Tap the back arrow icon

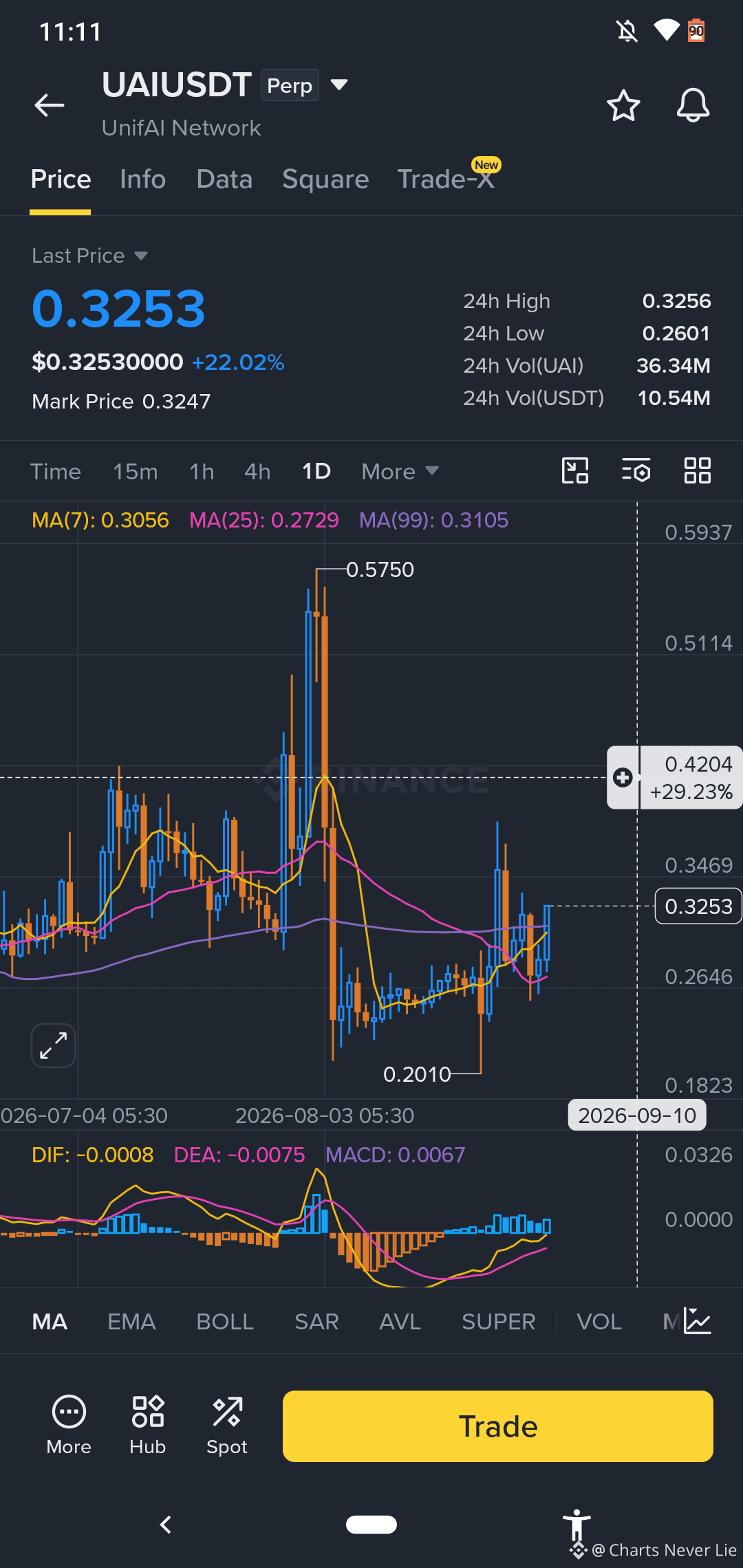coord(50,105)
